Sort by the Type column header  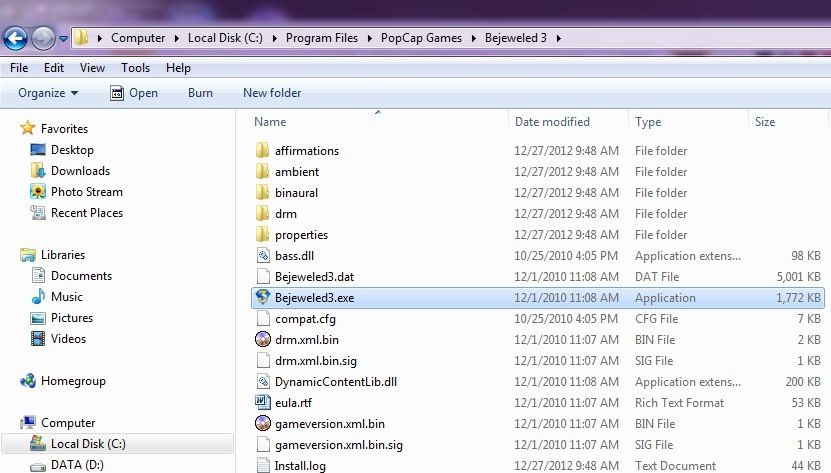[648, 122]
